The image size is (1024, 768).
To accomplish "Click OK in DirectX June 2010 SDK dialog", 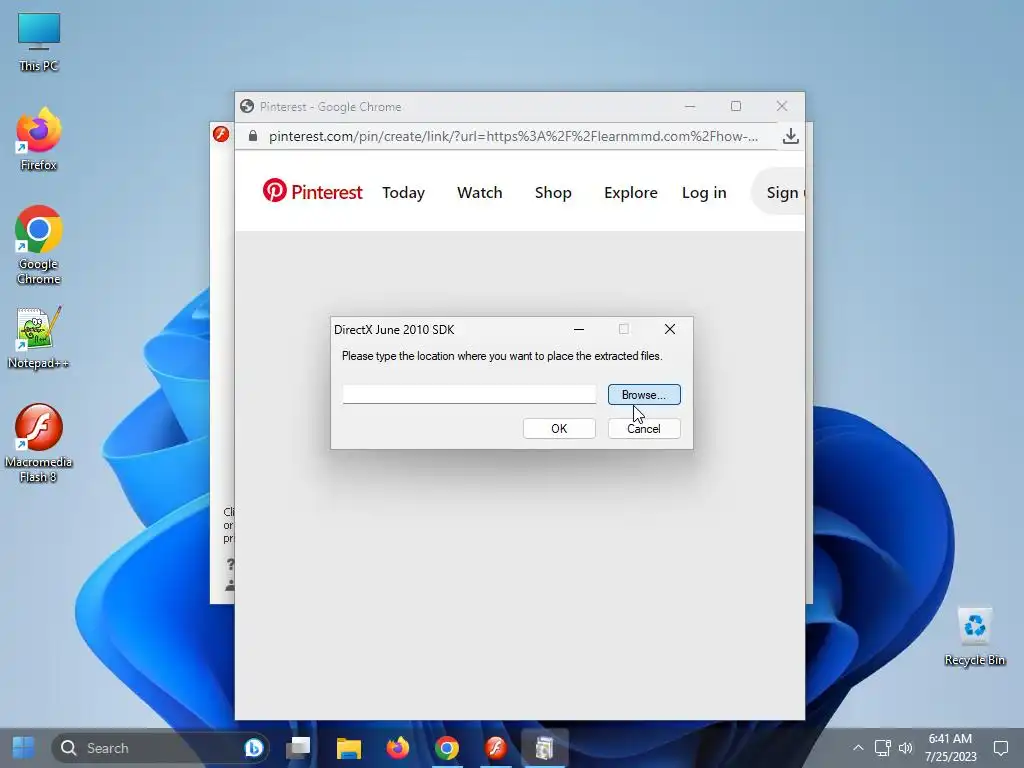I will point(559,428).
